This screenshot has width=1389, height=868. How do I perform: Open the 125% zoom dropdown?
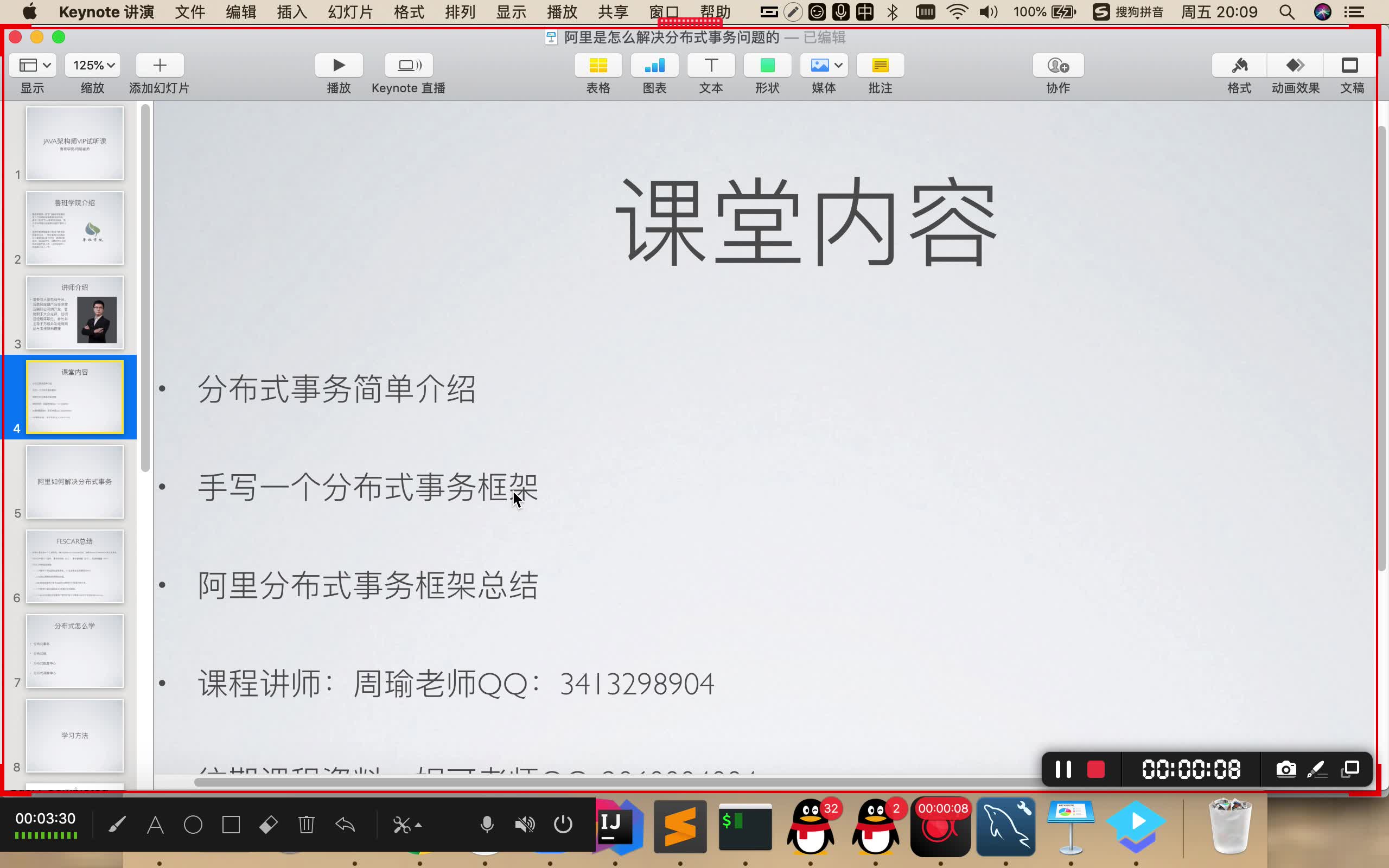coord(92,66)
